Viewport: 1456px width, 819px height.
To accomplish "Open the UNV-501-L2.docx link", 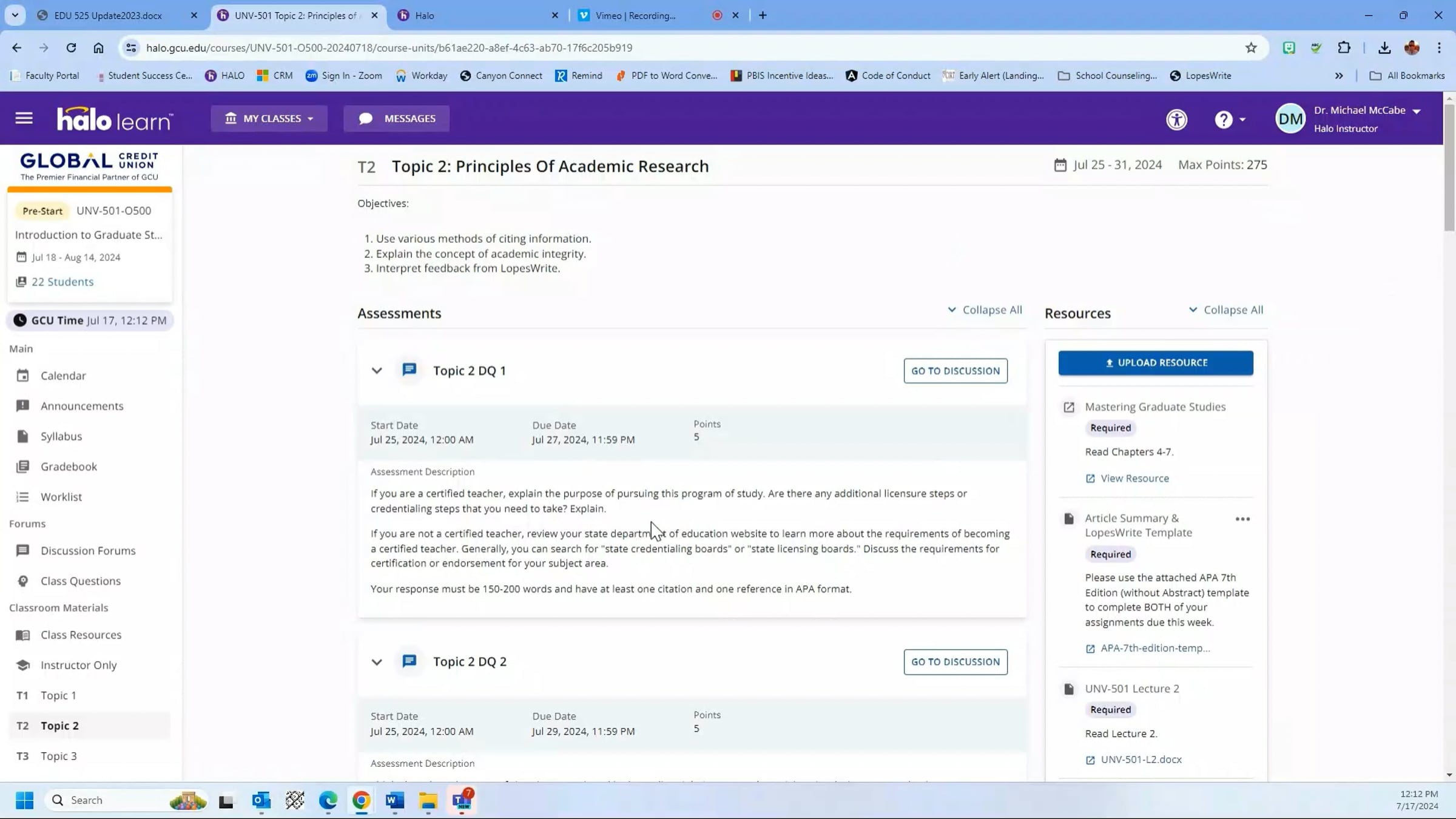I will [1141, 760].
